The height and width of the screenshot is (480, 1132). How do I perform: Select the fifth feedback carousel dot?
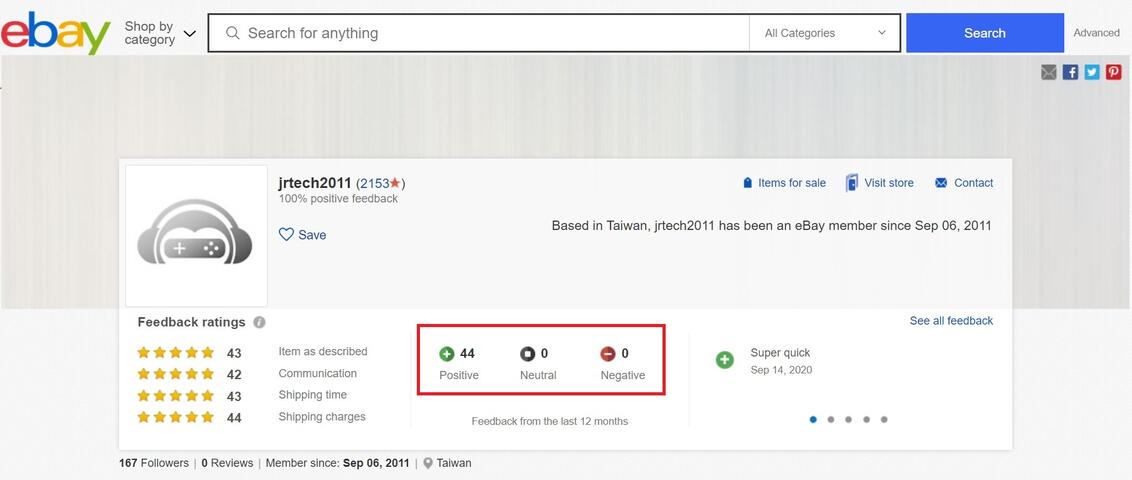884,419
